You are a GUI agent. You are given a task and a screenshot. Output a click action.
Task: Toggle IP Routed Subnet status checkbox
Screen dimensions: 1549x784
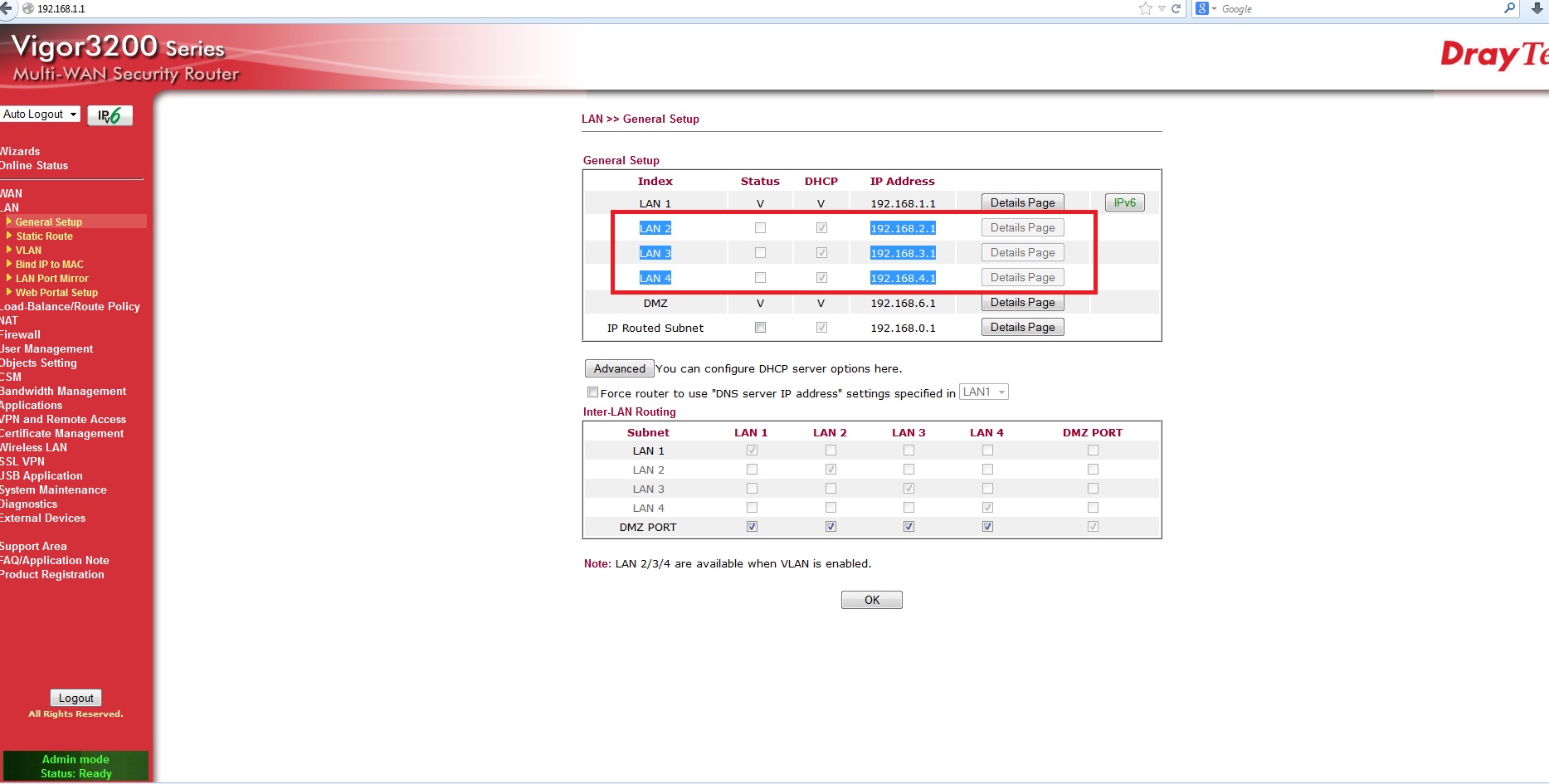pos(760,328)
